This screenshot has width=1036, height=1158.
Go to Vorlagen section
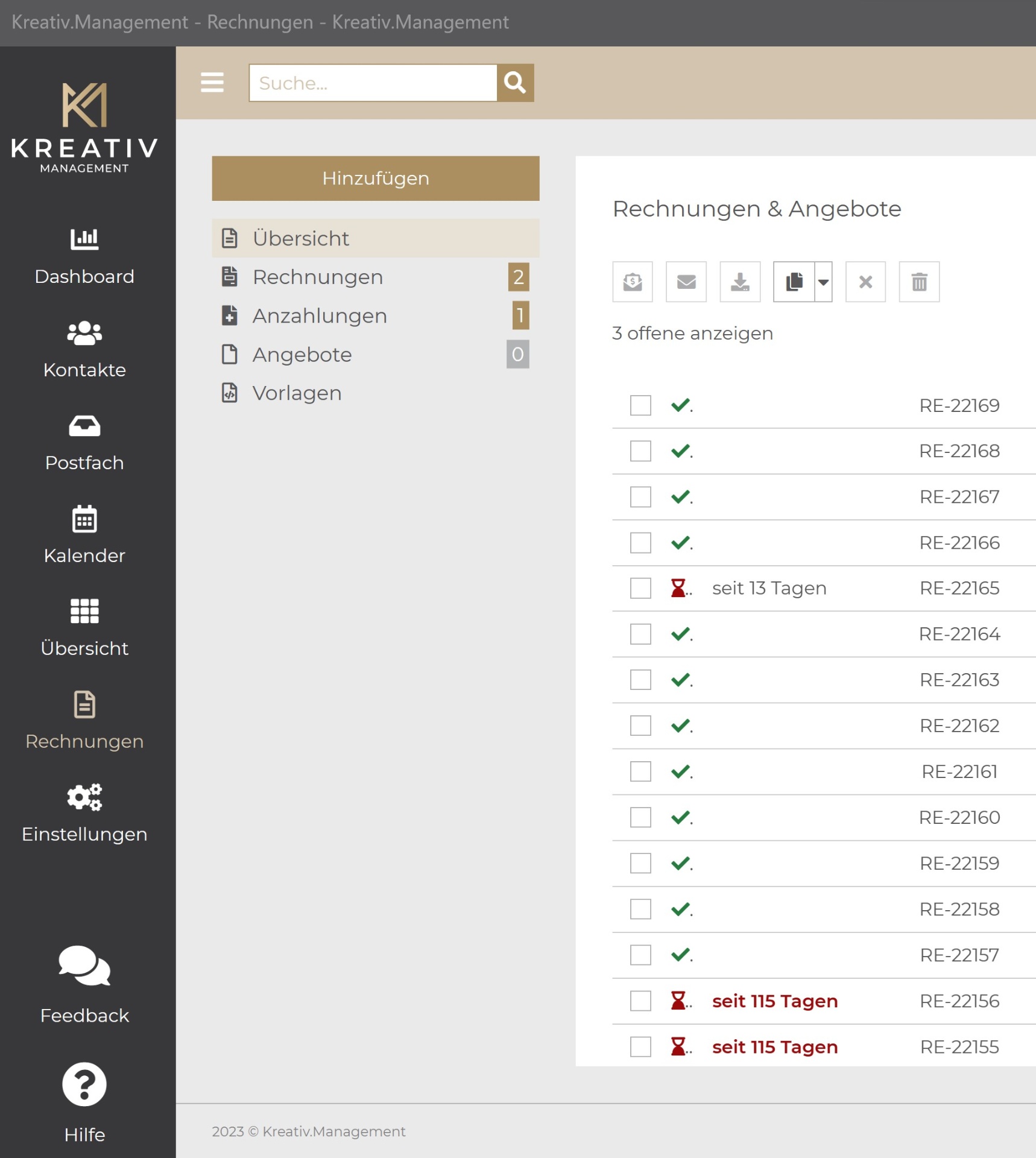click(297, 393)
